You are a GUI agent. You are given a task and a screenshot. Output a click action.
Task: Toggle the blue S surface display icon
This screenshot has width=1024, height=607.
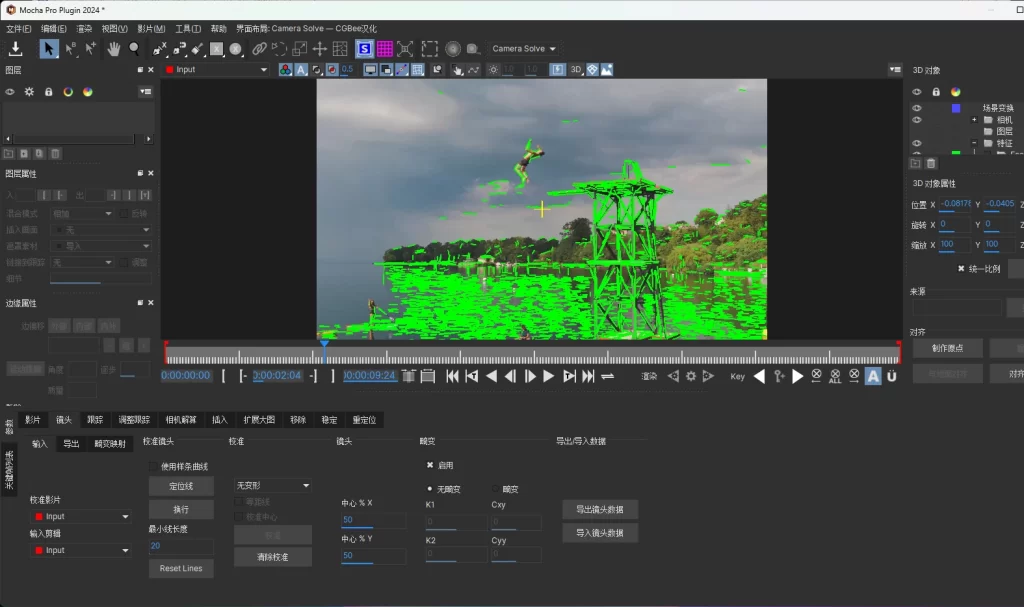(x=364, y=48)
